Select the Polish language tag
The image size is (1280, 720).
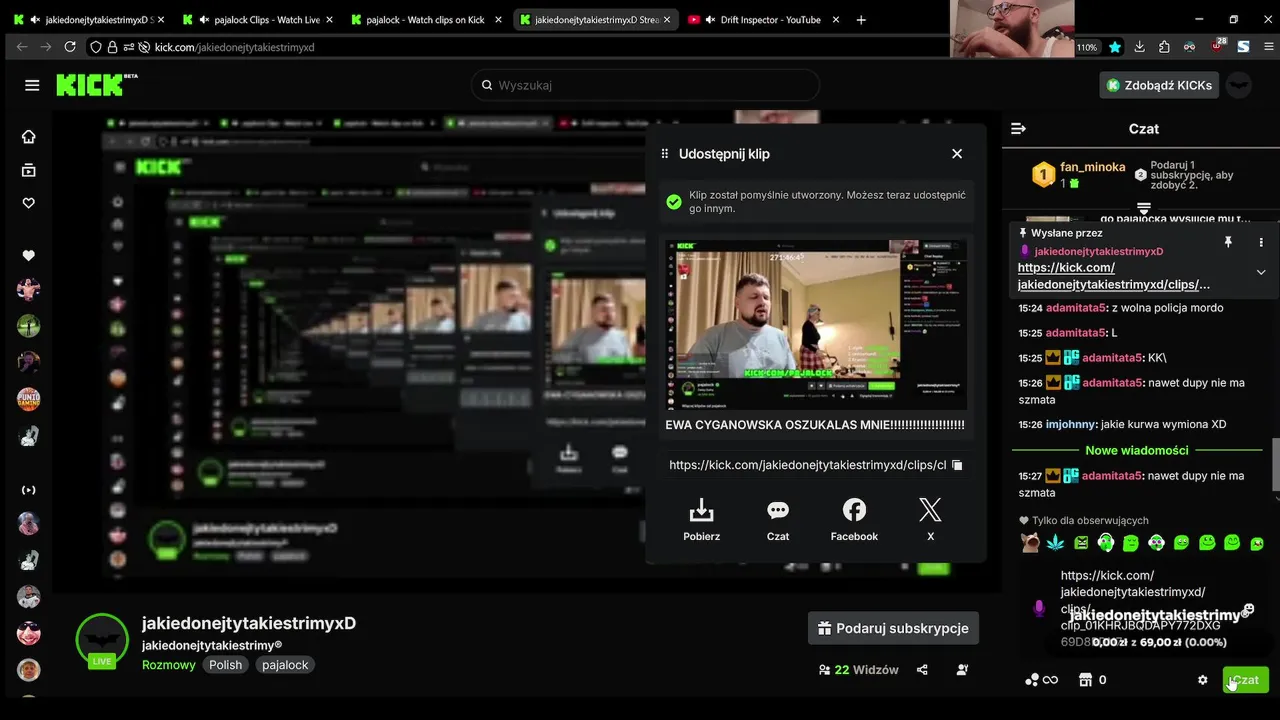pyautogui.click(x=225, y=665)
